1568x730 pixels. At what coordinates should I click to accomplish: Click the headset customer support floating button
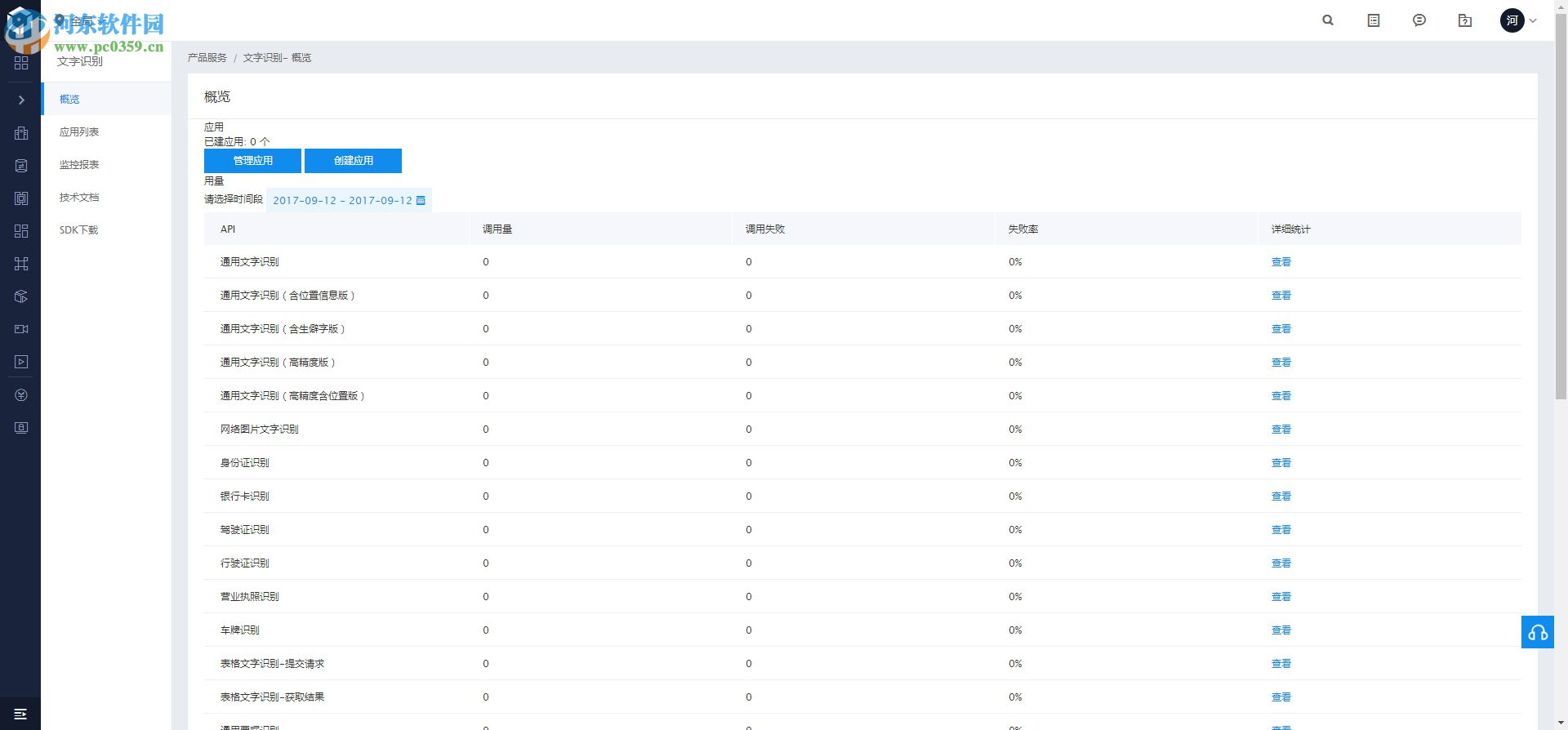[x=1537, y=632]
